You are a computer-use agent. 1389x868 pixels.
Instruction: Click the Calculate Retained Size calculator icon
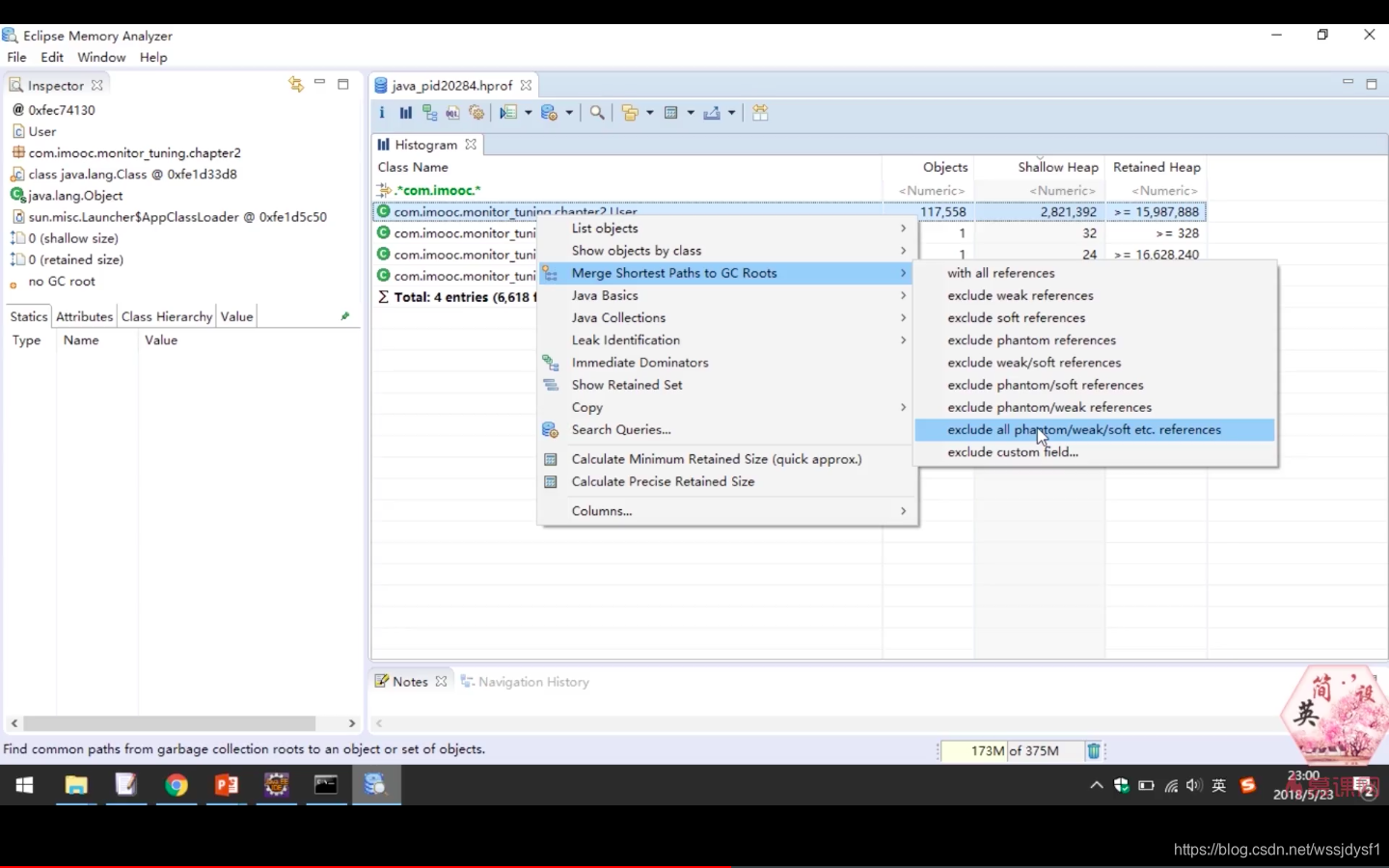click(x=671, y=113)
